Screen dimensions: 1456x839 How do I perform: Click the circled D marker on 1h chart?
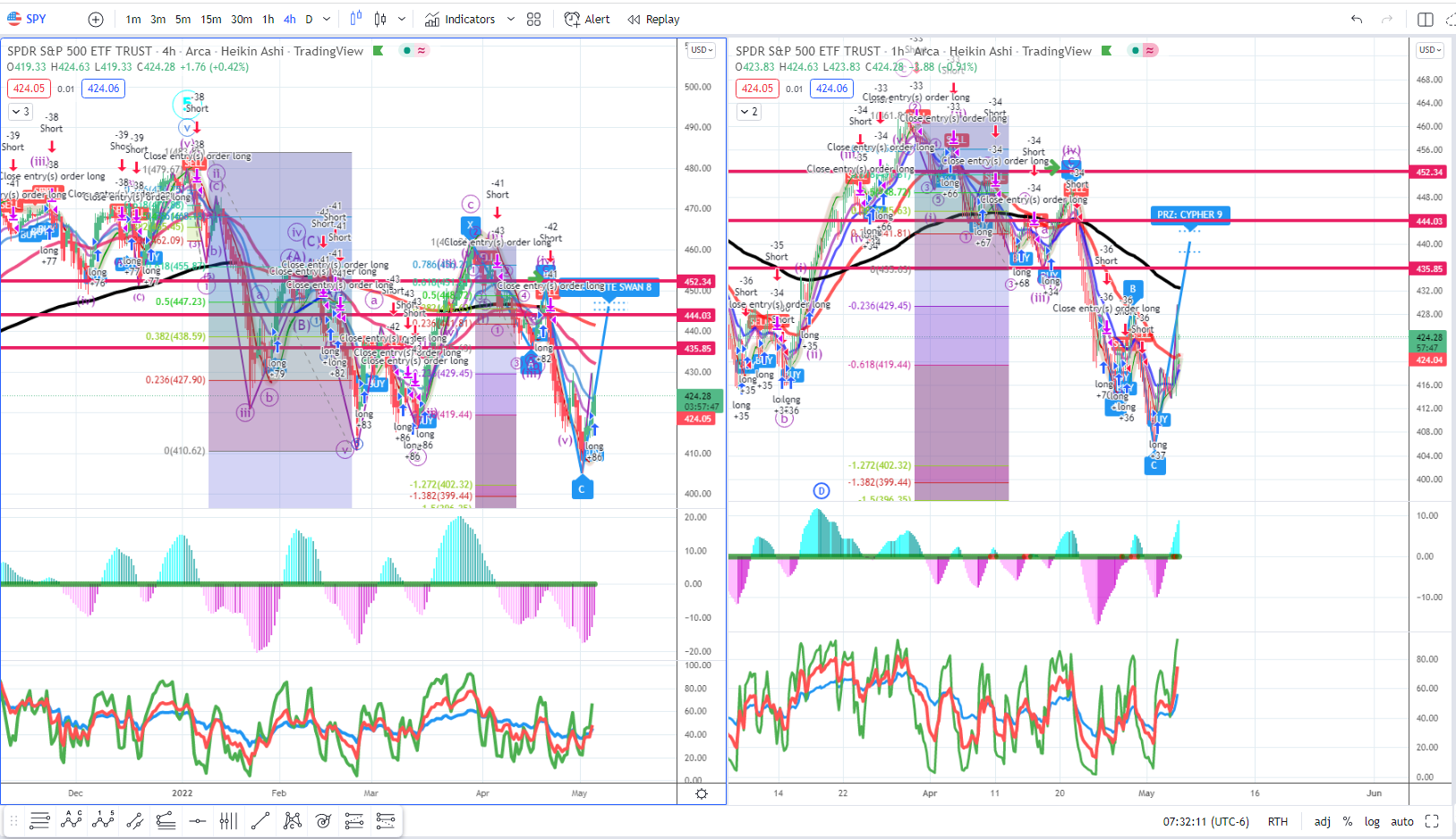822,490
